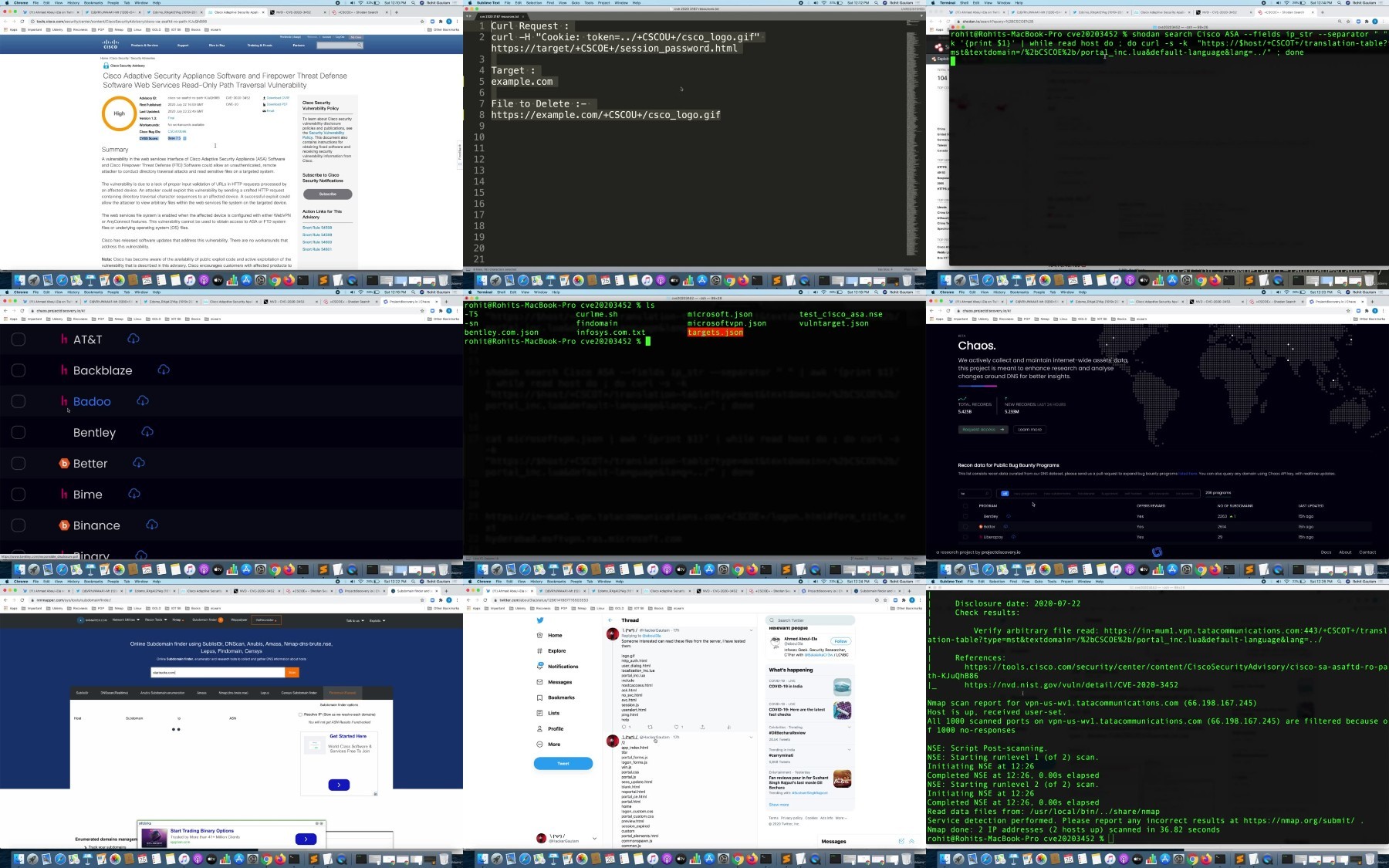Screen dimensions: 1389x868
Task: Follow Ahmed Aboul-Ela
Action: click(x=840, y=641)
